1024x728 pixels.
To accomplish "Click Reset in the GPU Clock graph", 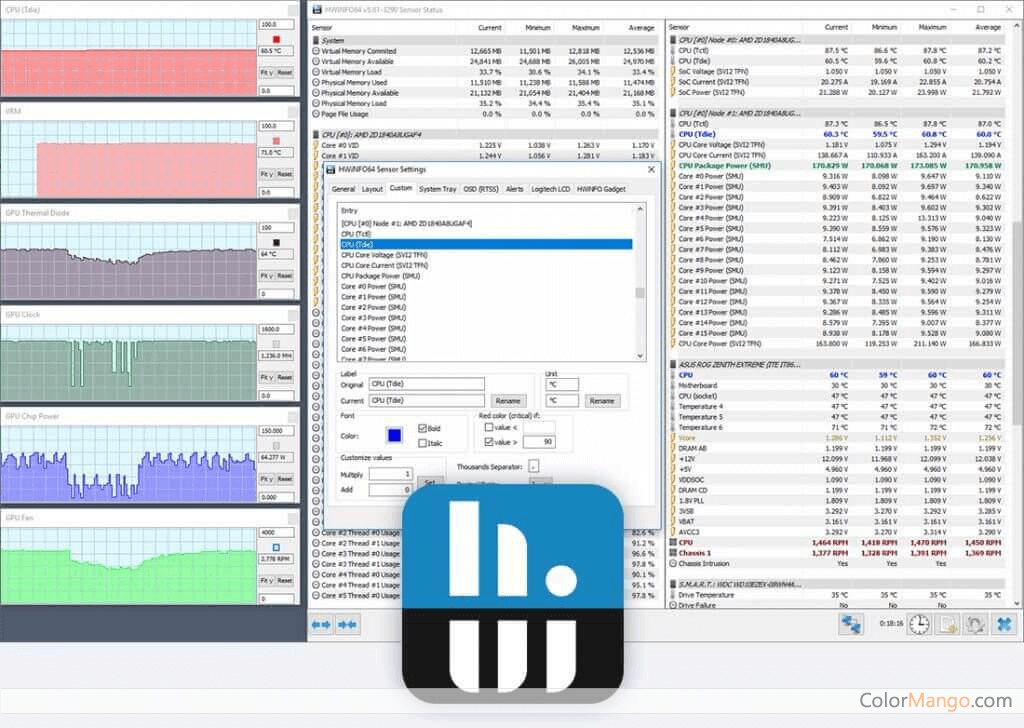I will coord(285,377).
